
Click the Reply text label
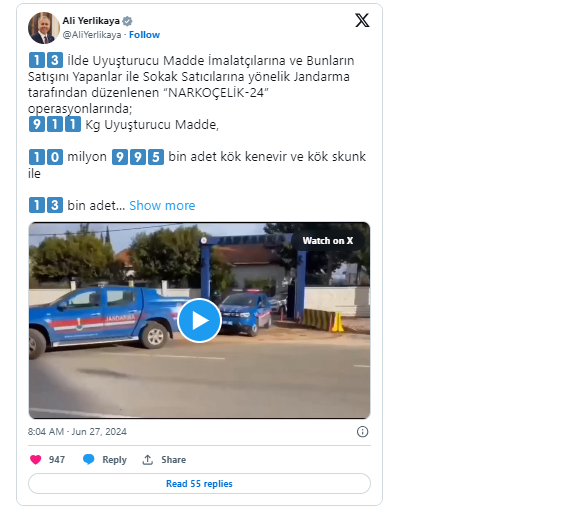(115, 459)
